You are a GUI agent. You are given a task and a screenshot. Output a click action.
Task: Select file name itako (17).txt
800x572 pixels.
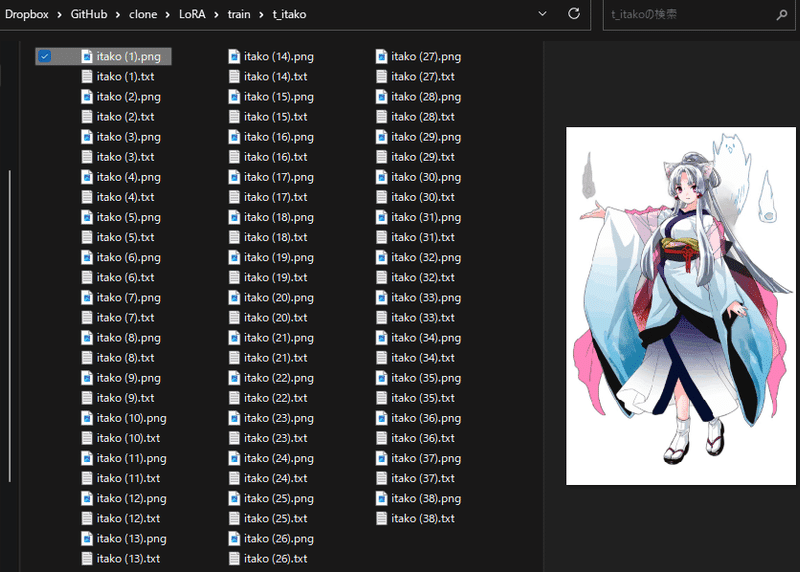[276, 197]
